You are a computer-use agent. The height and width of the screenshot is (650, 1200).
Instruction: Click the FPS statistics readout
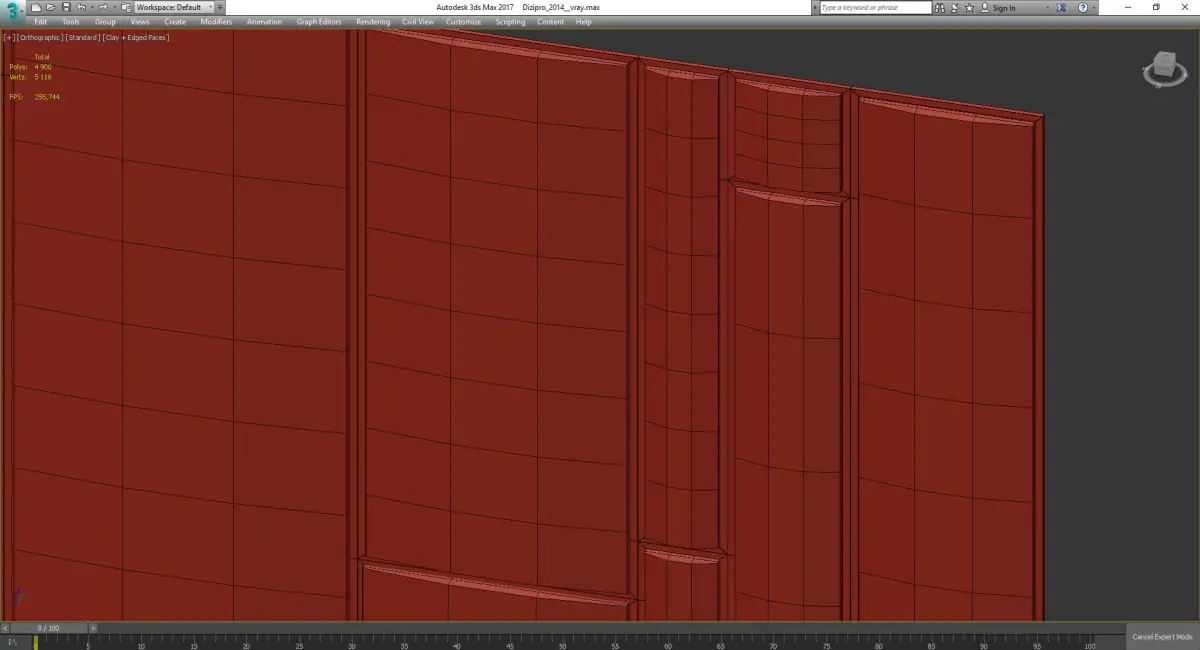tap(34, 97)
